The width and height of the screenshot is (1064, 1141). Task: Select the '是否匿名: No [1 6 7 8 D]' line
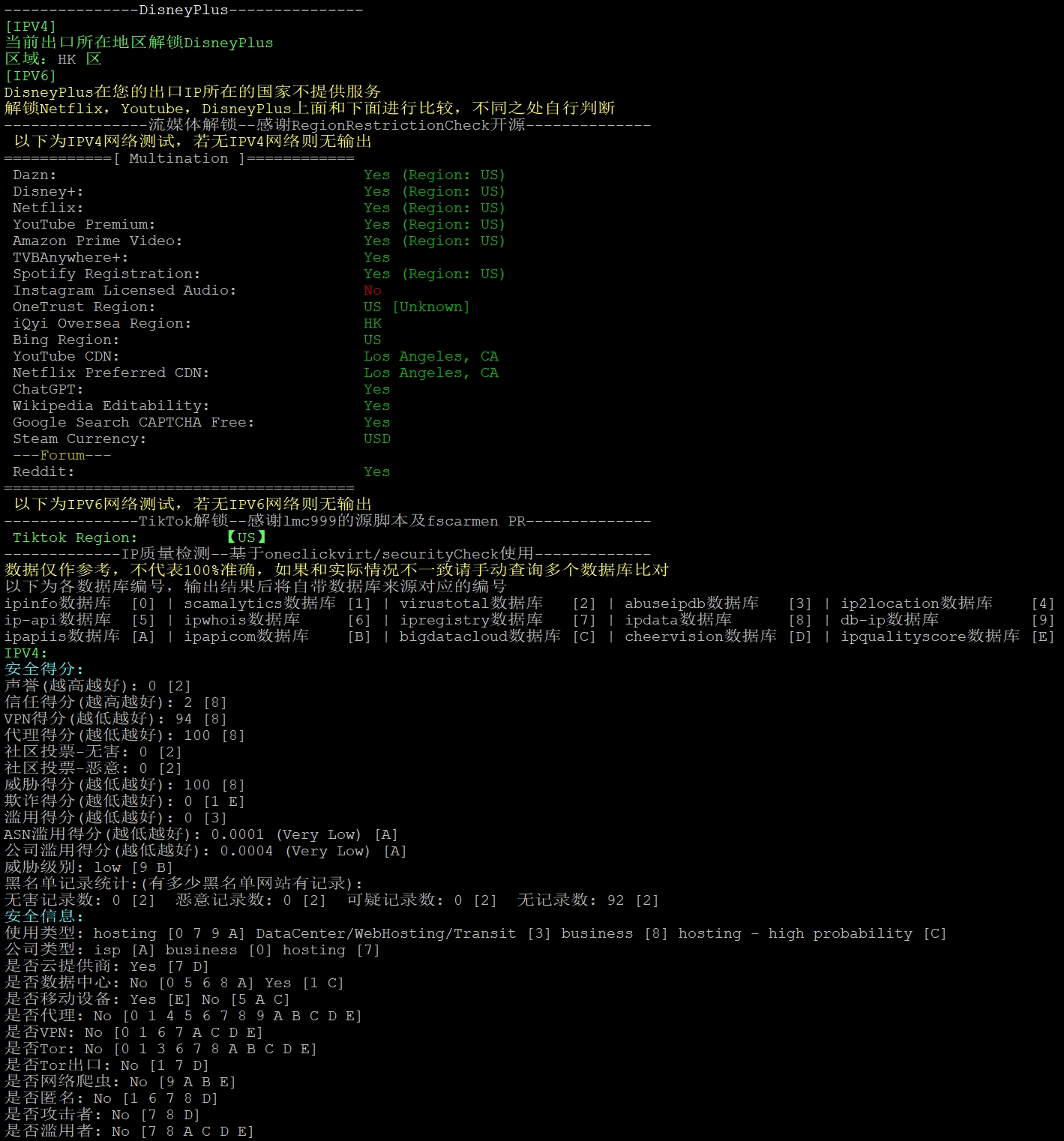111,1098
